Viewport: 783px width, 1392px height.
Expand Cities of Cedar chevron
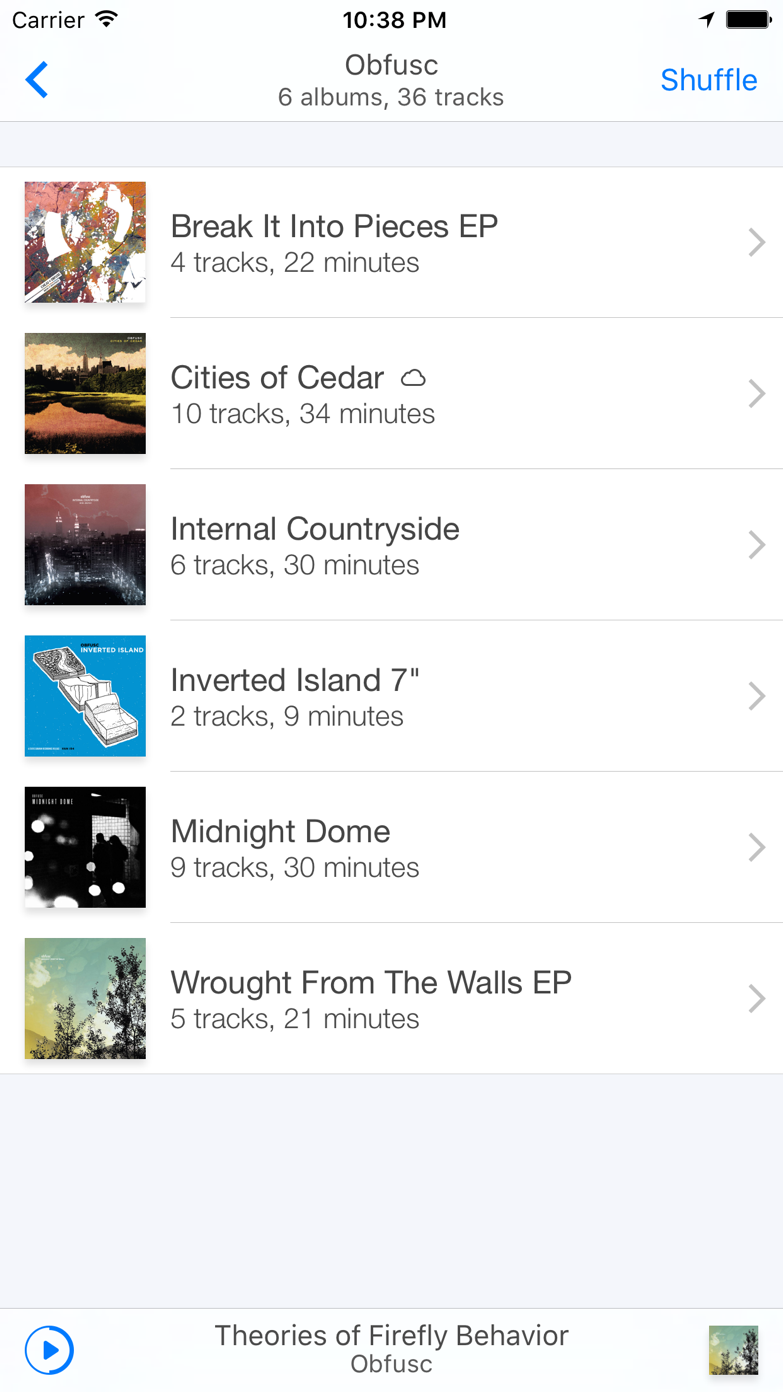[x=756, y=393]
